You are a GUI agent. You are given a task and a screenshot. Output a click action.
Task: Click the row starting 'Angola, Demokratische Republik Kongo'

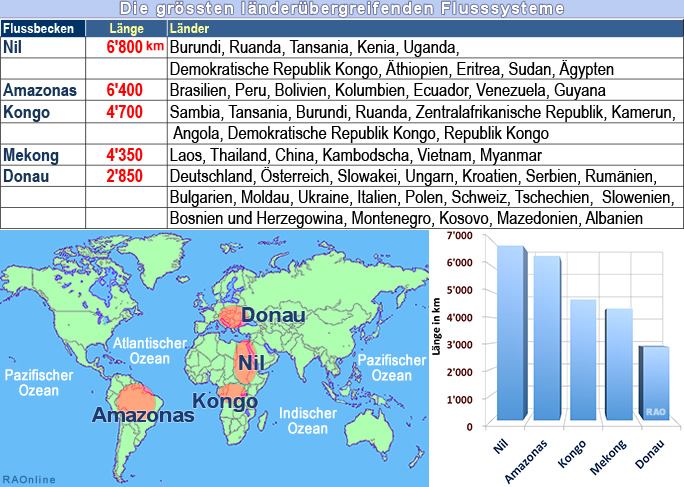425,133
